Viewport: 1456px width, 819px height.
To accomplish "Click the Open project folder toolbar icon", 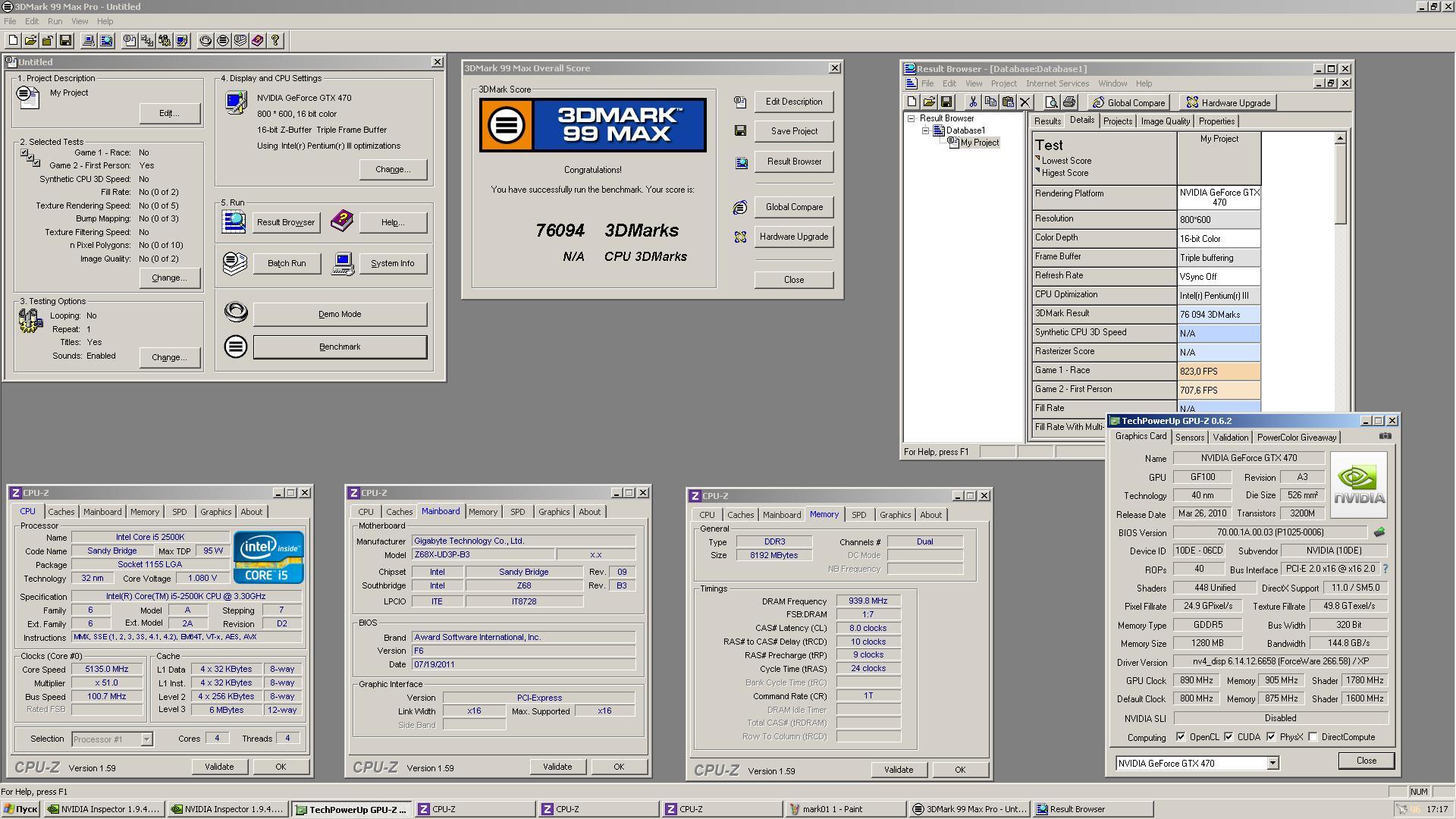I will pos(30,41).
